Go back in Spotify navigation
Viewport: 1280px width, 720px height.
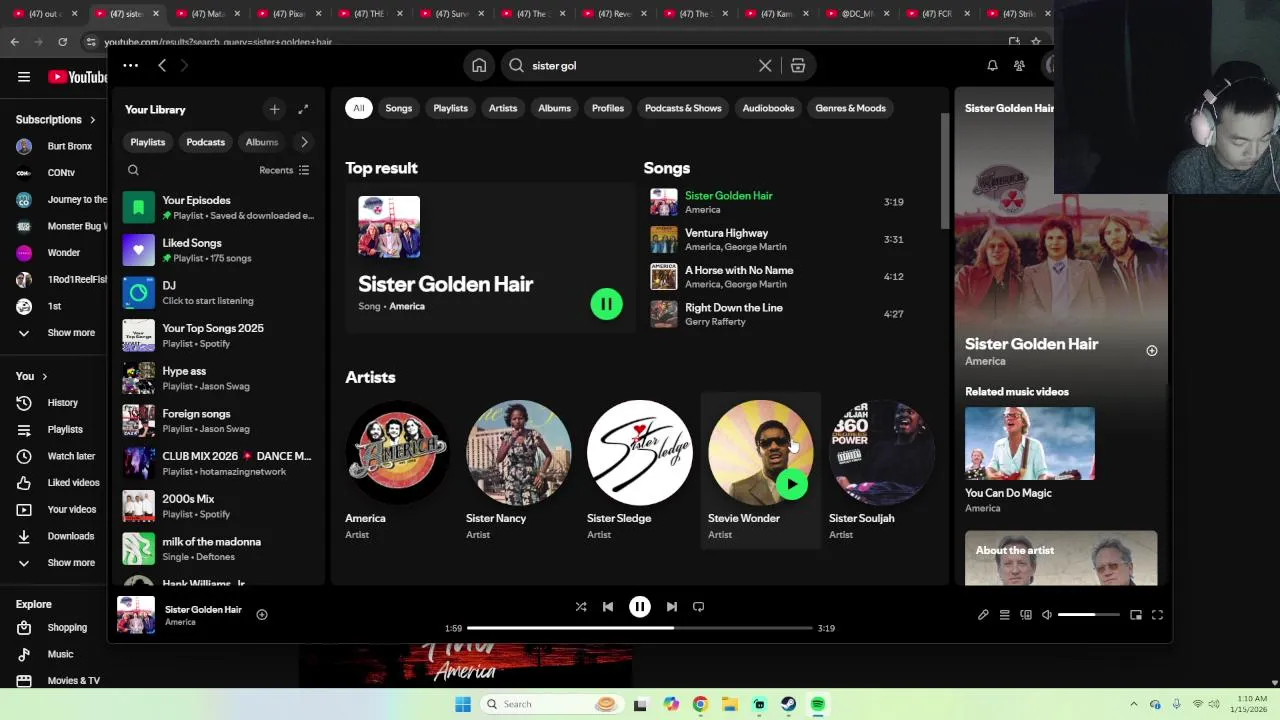coord(162,65)
